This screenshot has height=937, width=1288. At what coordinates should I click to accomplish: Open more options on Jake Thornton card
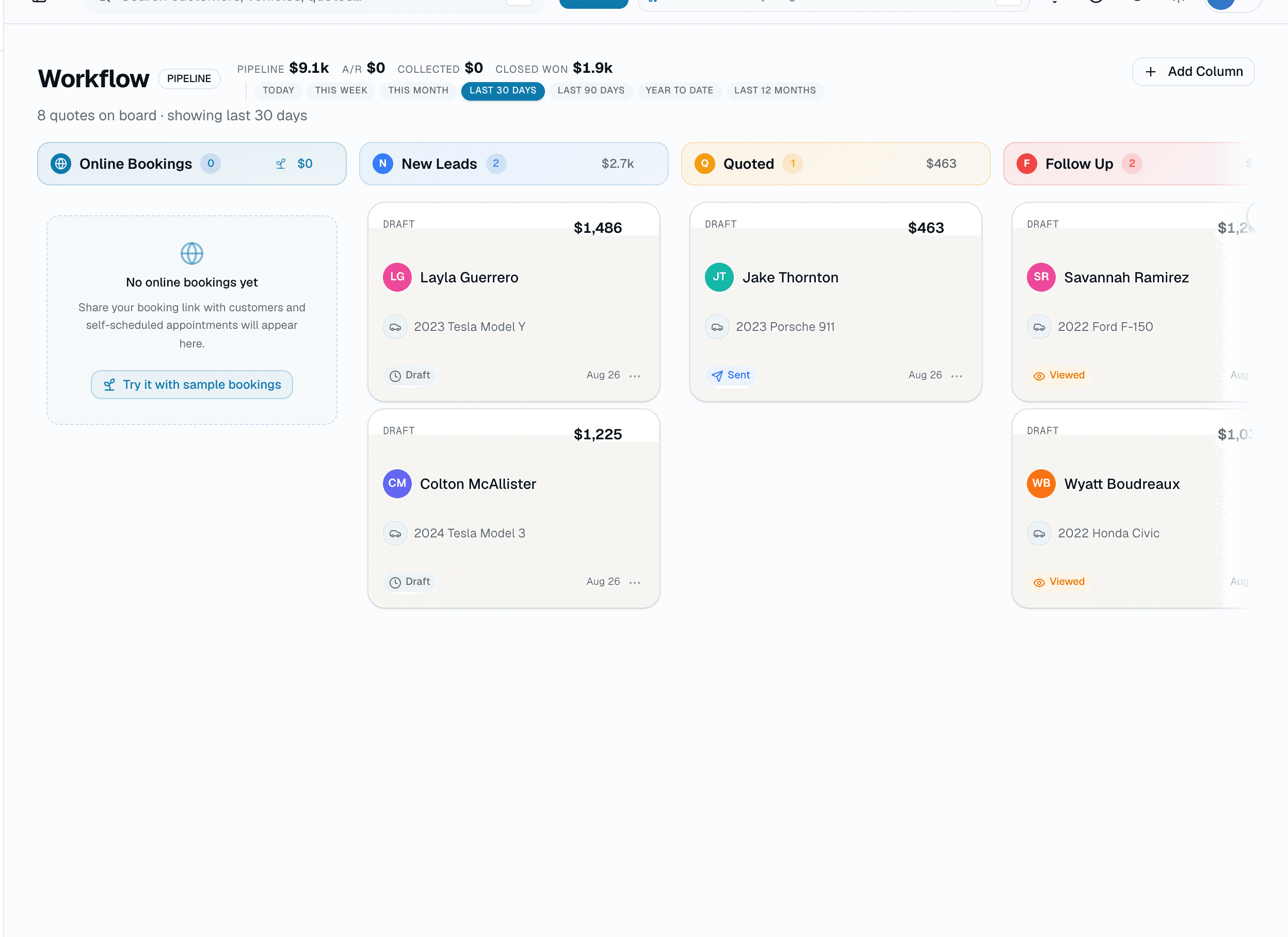[x=957, y=376]
